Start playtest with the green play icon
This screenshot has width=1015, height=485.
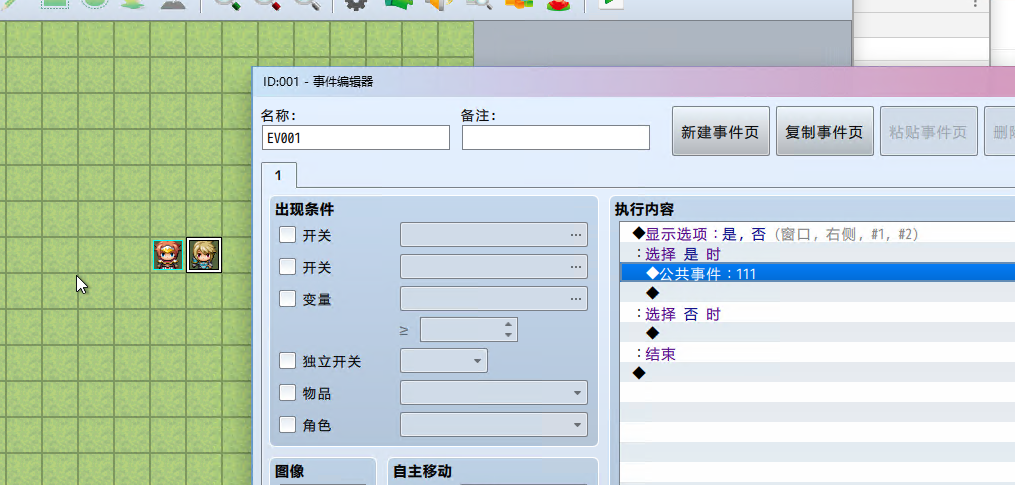click(x=610, y=4)
